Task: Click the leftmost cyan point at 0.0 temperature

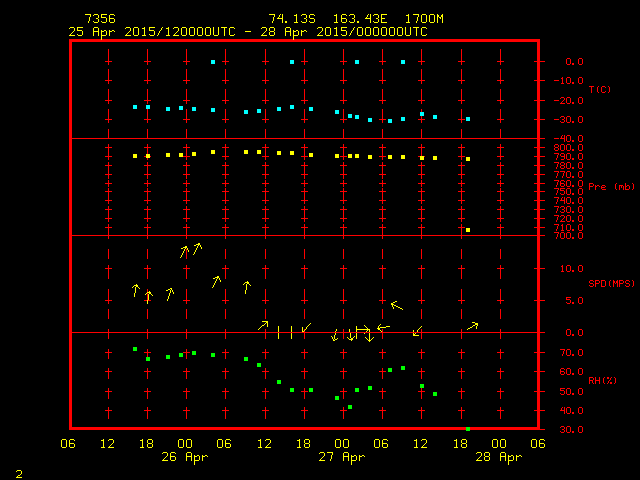Action: coord(213,62)
